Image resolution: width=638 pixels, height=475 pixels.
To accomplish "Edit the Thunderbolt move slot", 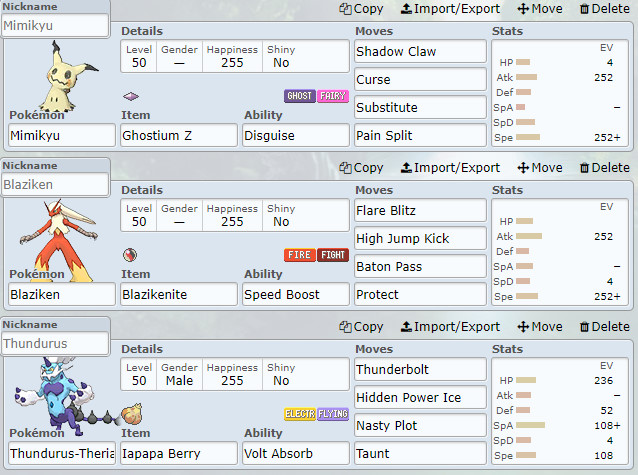I will click(x=420, y=369).
